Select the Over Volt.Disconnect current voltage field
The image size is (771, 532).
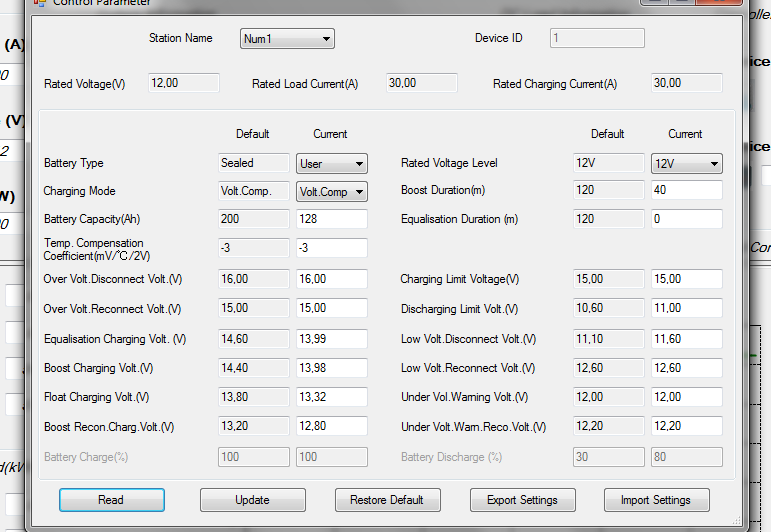point(332,279)
